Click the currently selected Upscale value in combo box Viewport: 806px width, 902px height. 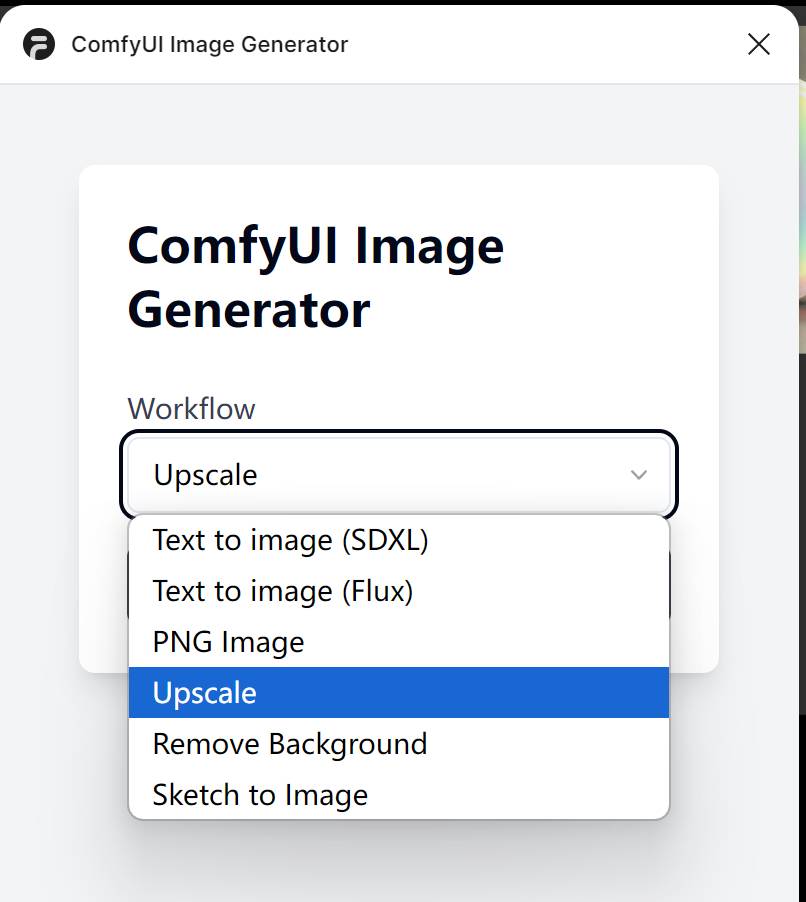(204, 475)
